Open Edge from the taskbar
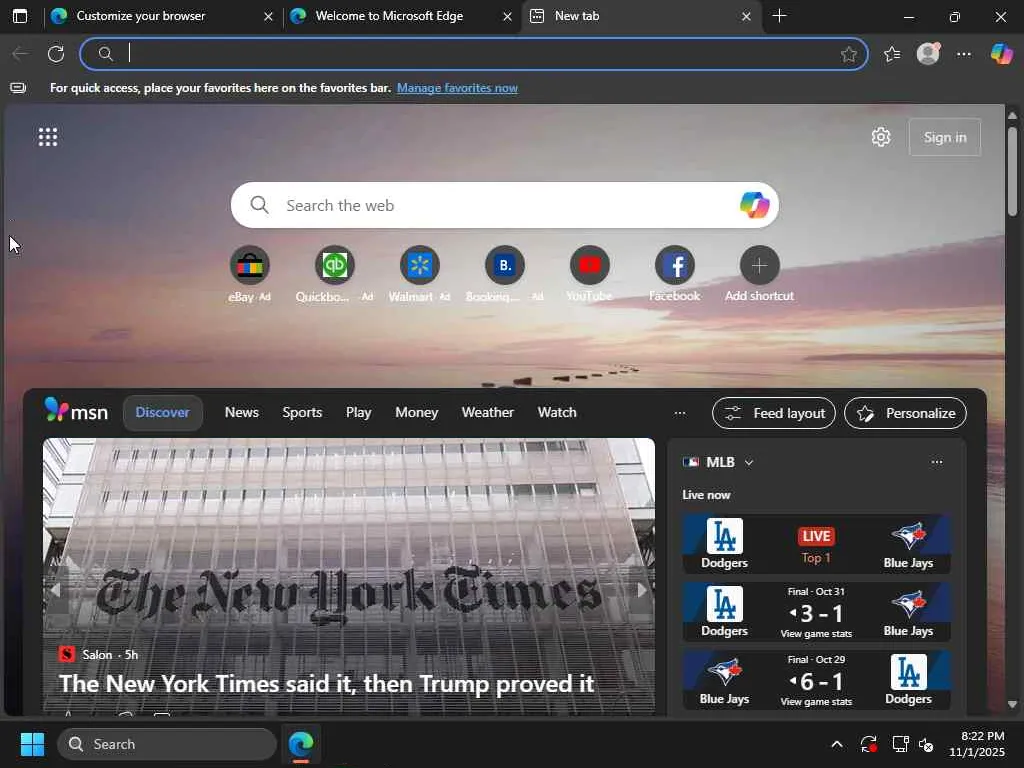 coord(301,744)
